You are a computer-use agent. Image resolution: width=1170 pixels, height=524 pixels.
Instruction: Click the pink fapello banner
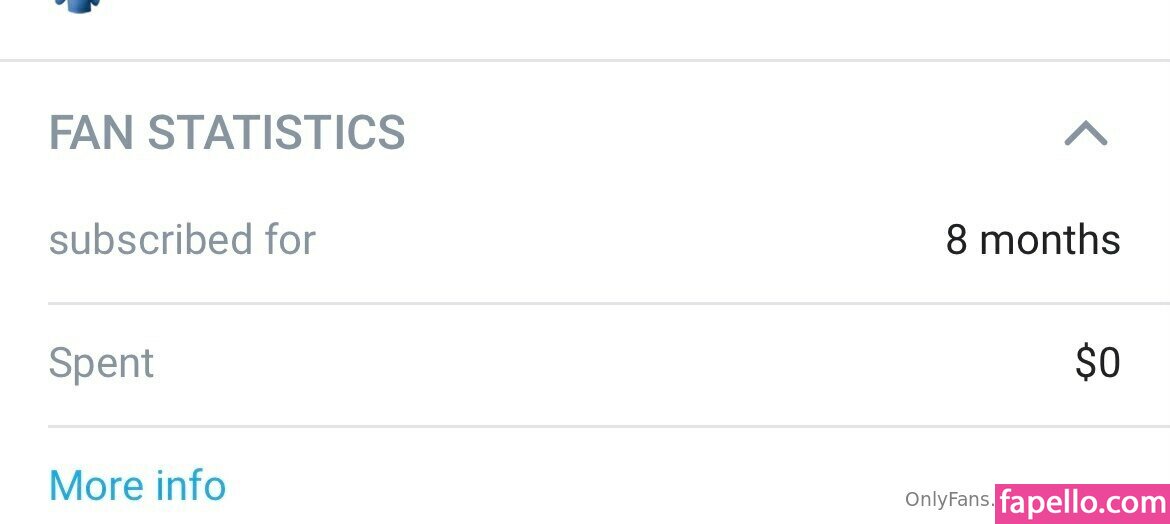pos(1082,502)
